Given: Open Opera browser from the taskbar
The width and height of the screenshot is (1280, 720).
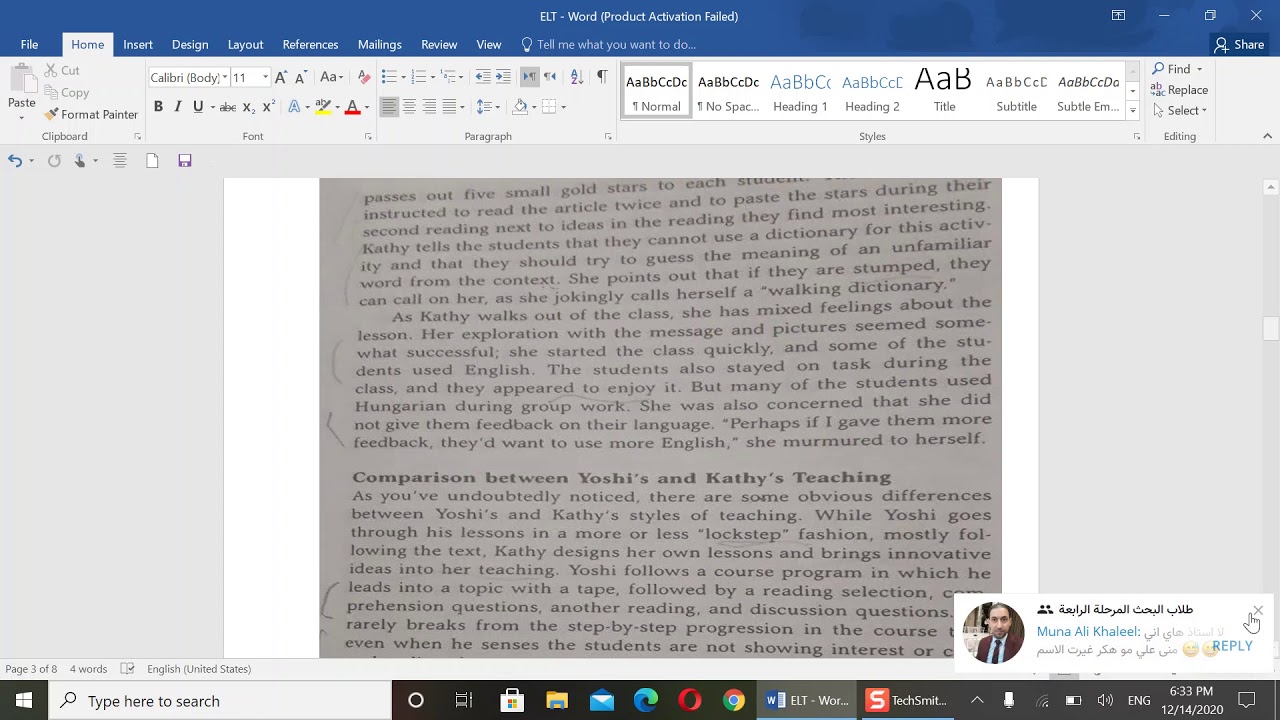Looking at the screenshot, I should tap(690, 701).
